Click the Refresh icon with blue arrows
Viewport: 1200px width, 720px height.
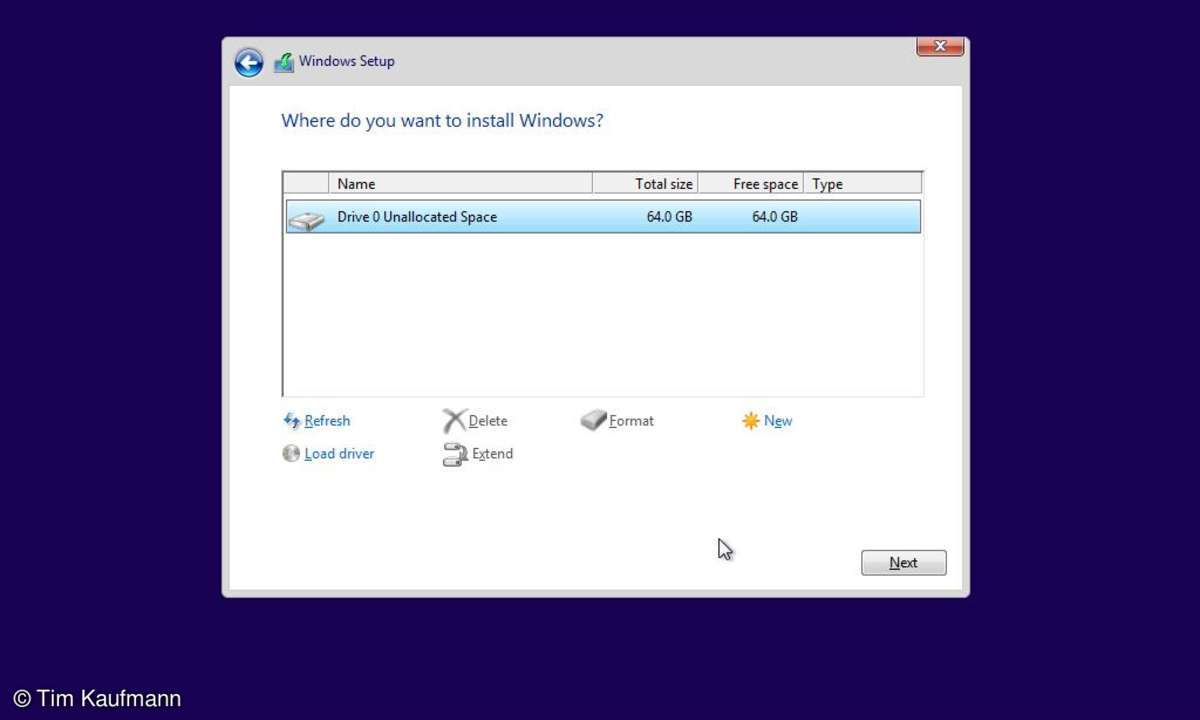pyautogui.click(x=292, y=421)
